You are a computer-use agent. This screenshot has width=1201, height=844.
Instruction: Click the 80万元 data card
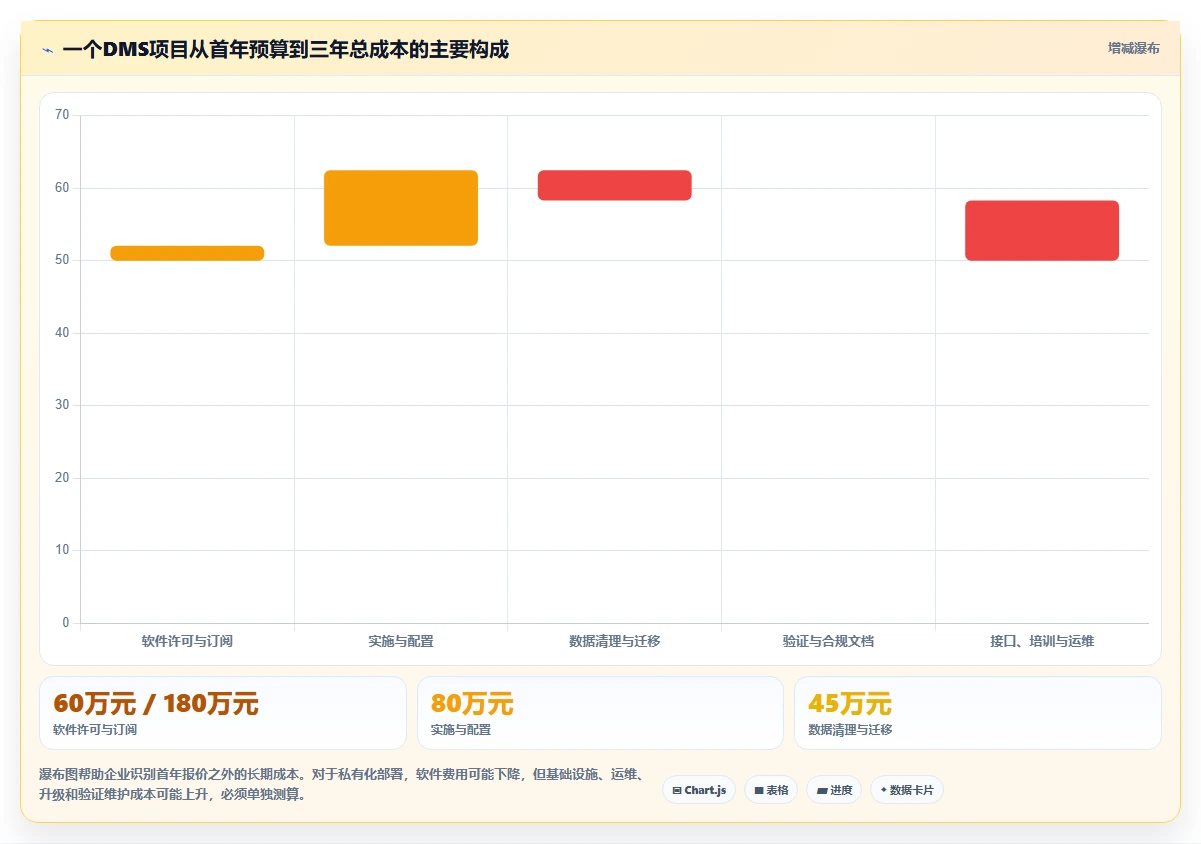point(600,713)
